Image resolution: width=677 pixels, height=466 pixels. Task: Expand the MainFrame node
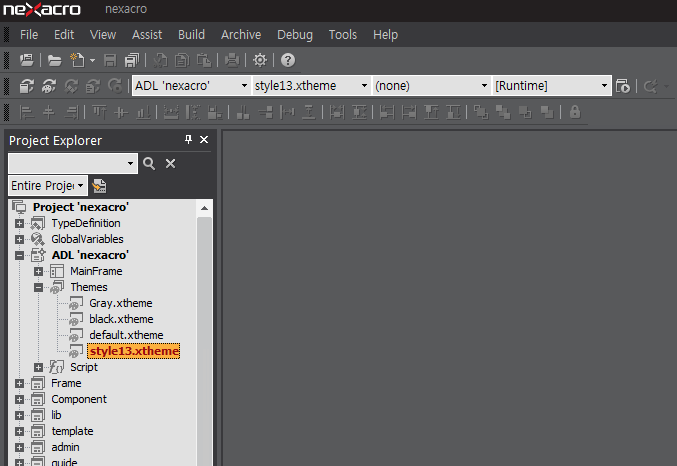(38, 271)
